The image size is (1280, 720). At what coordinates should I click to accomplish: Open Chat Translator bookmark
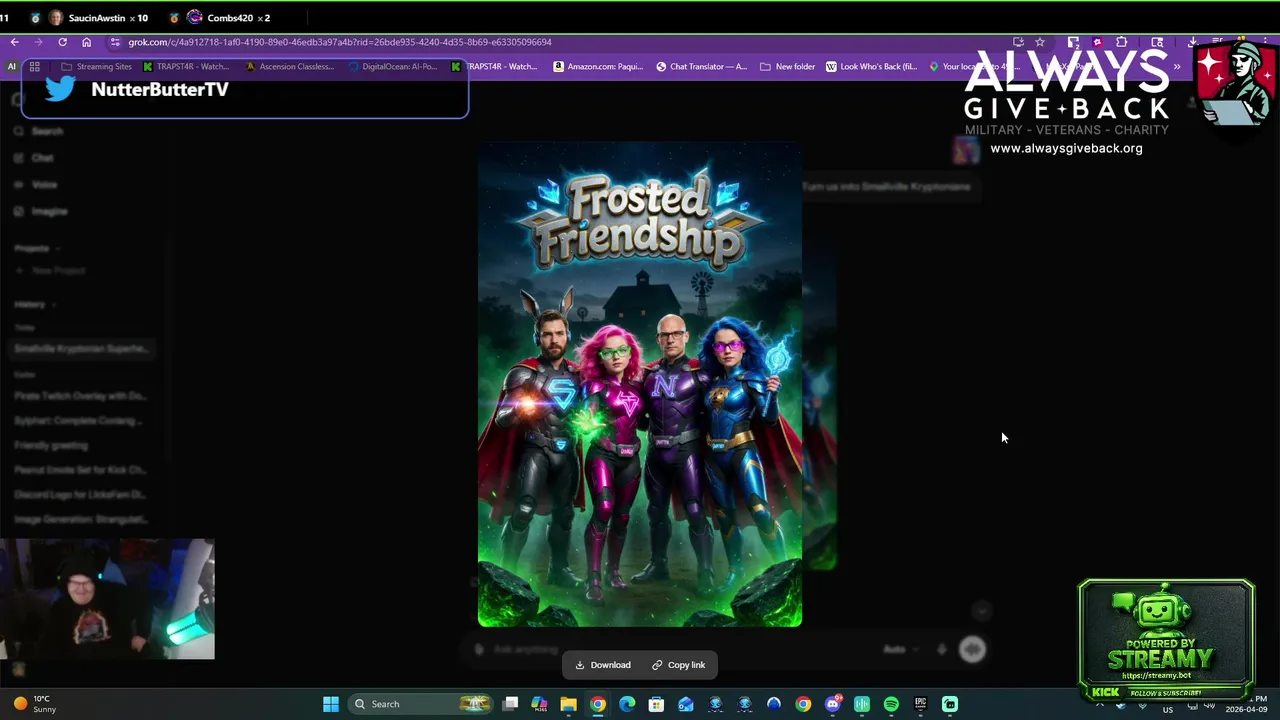coord(701,67)
